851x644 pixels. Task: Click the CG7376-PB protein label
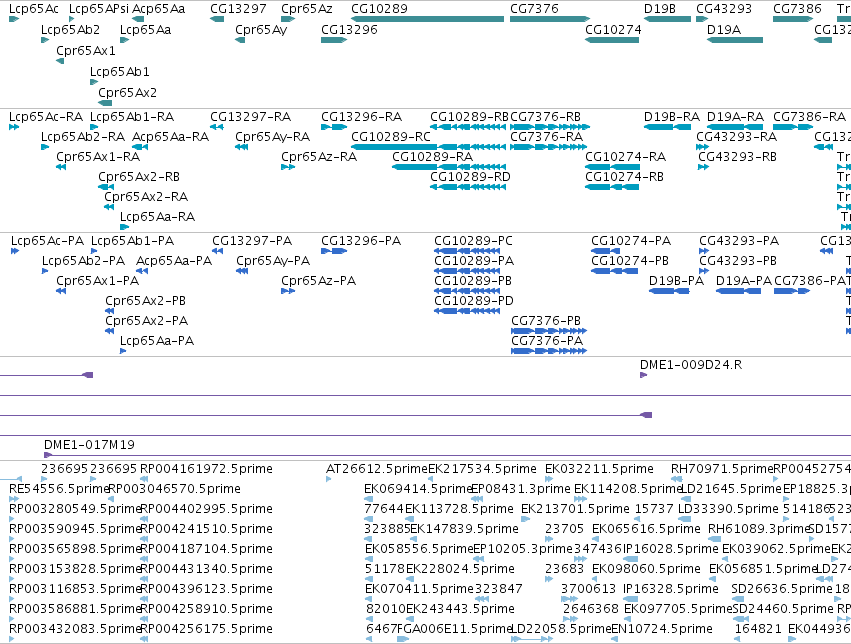(545, 321)
